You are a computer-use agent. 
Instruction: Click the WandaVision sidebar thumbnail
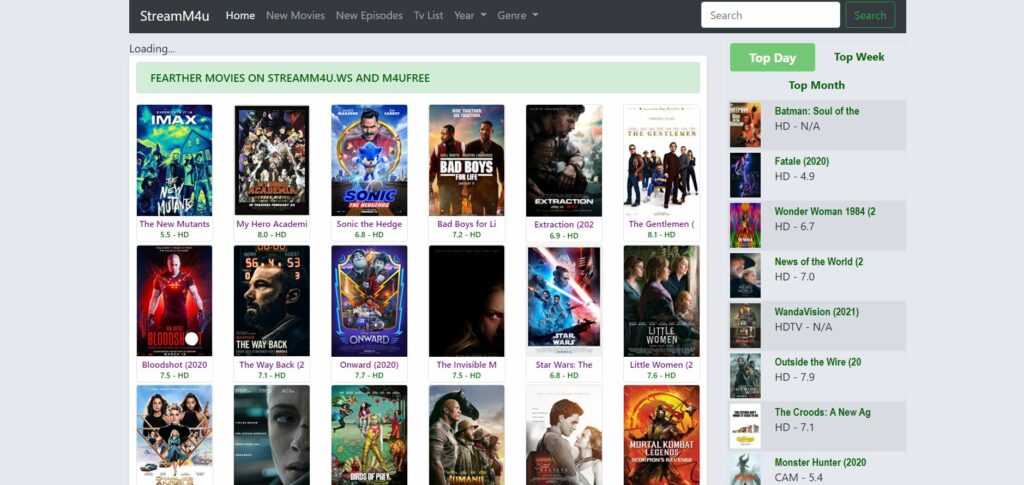click(745, 326)
